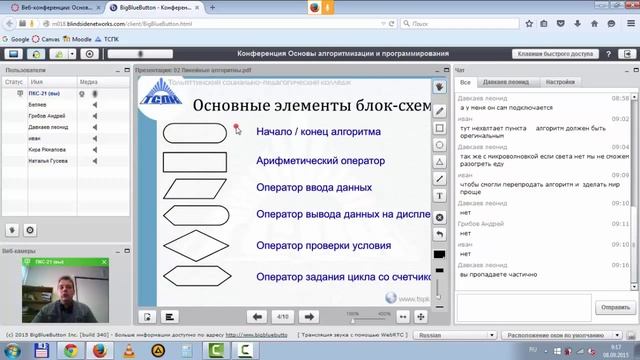Select the circle whiteboard tool
Screen dimensions: 640x360
tap(440, 145)
